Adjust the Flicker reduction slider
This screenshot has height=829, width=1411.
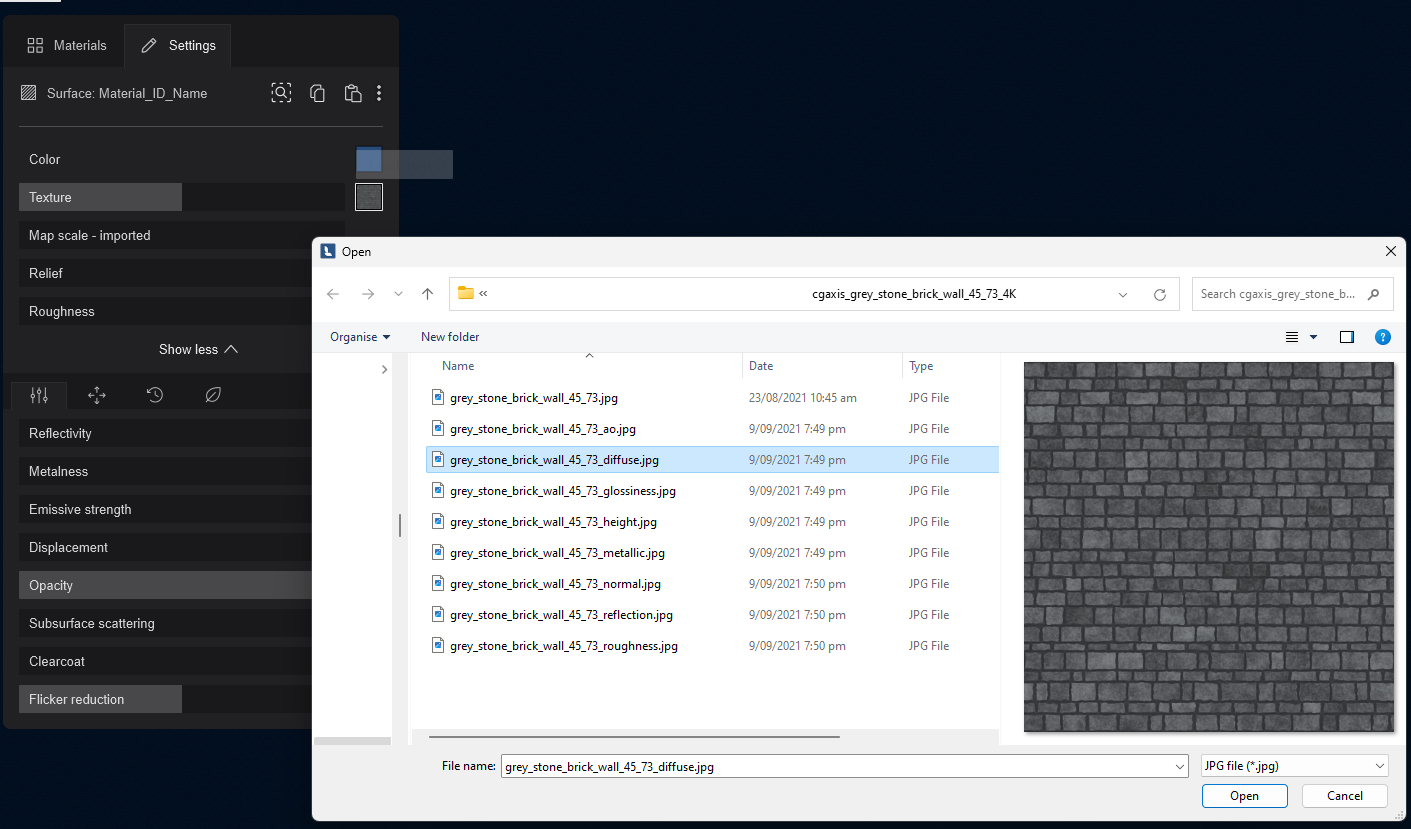[166, 699]
